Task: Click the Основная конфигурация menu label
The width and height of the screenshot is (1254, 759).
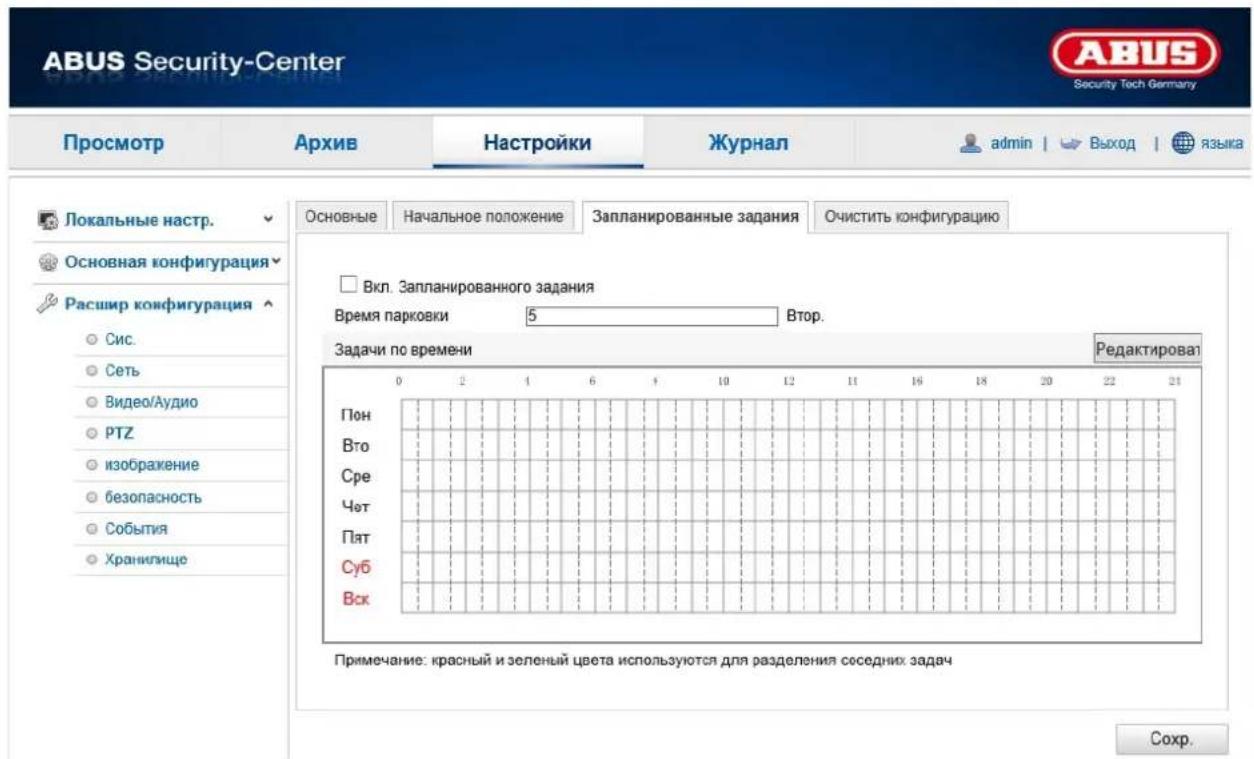Action: [167, 263]
